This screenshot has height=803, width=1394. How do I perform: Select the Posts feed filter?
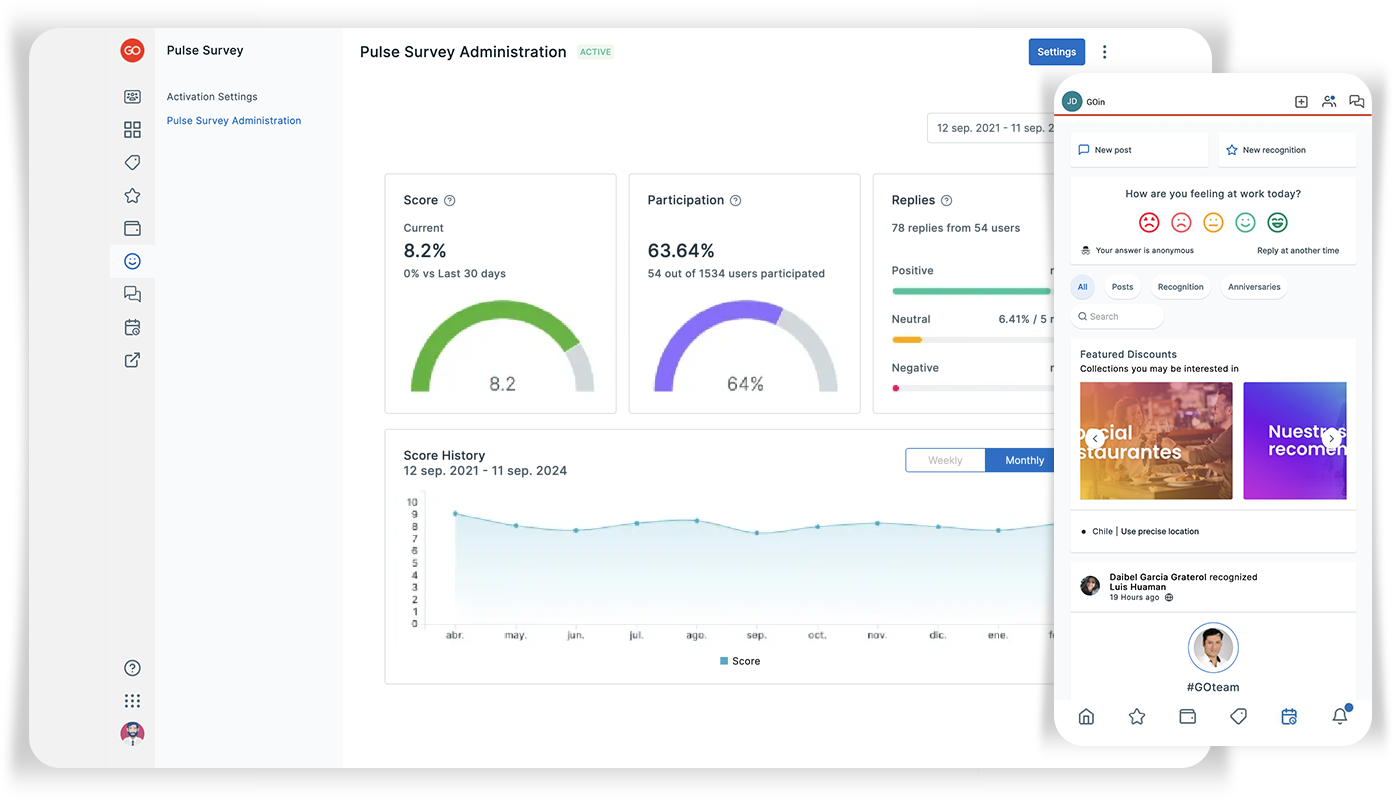[1123, 287]
